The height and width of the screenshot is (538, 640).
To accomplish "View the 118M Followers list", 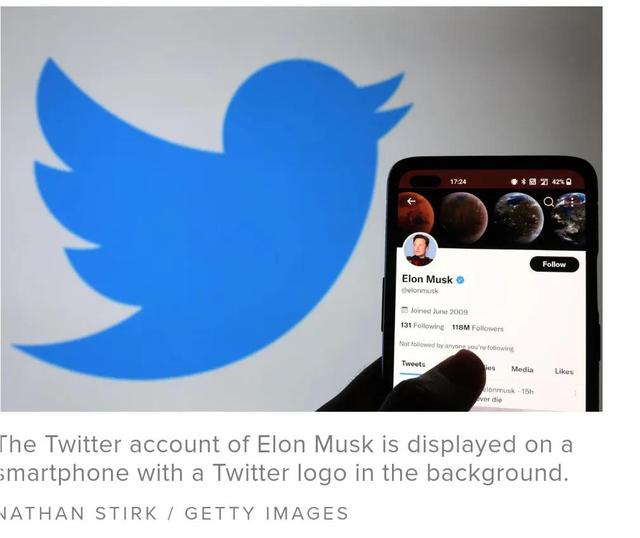I will 478,328.
